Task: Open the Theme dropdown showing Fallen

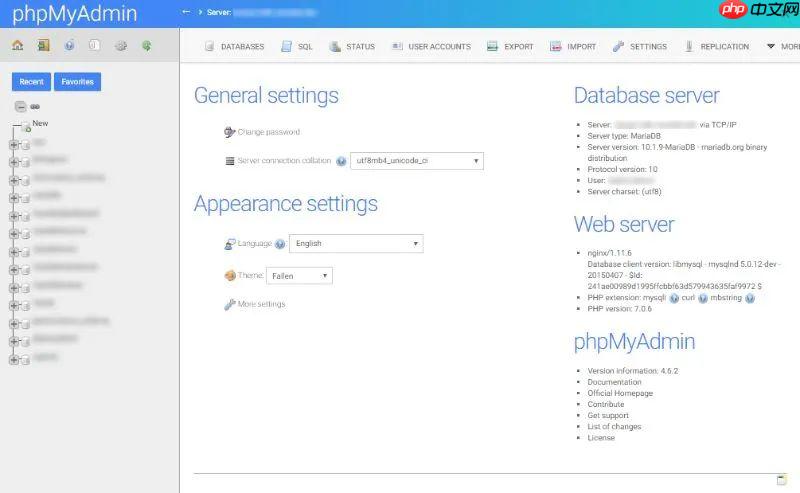Action: pyautogui.click(x=299, y=276)
